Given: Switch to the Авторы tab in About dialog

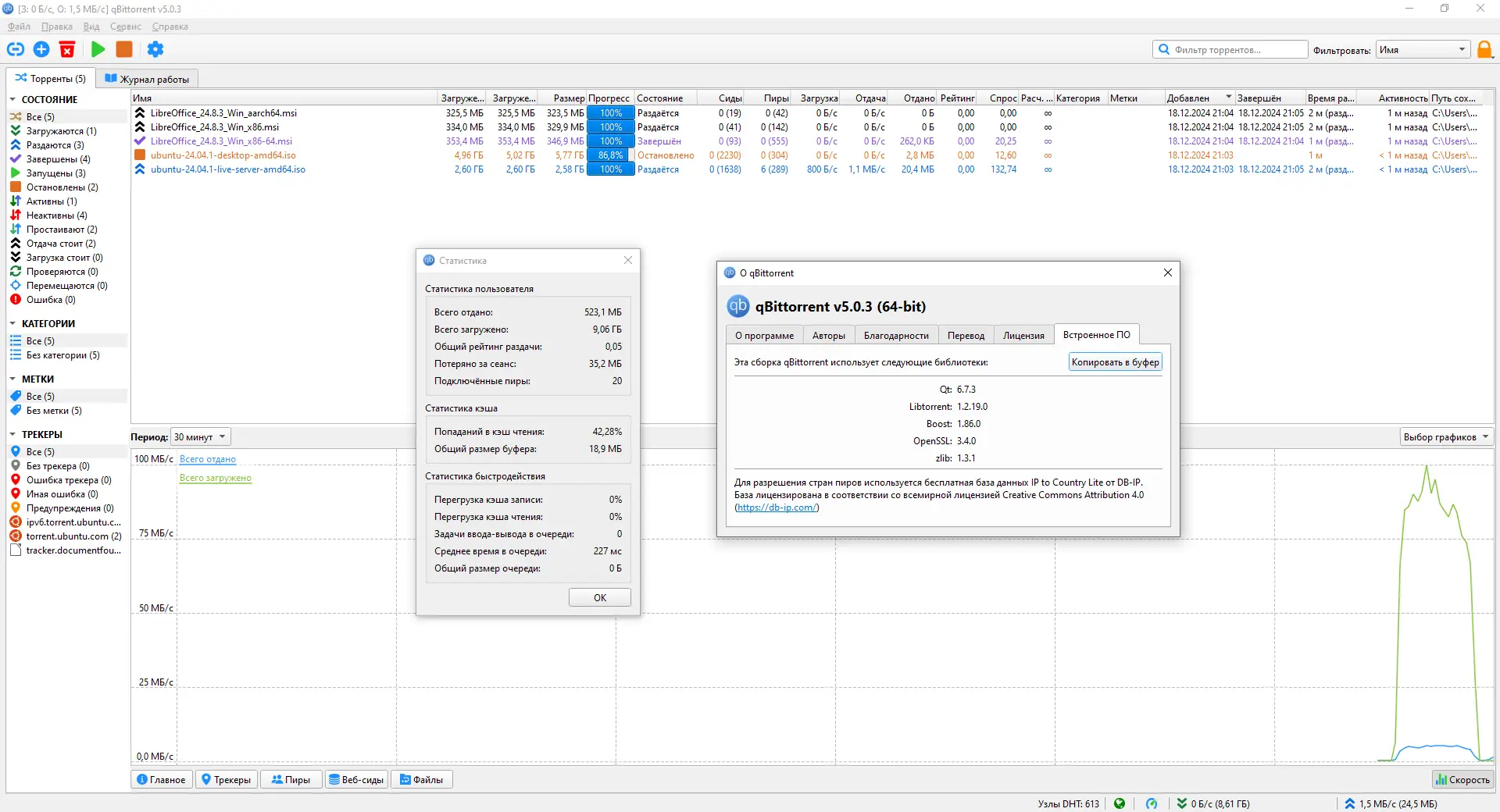Looking at the screenshot, I should [x=829, y=336].
